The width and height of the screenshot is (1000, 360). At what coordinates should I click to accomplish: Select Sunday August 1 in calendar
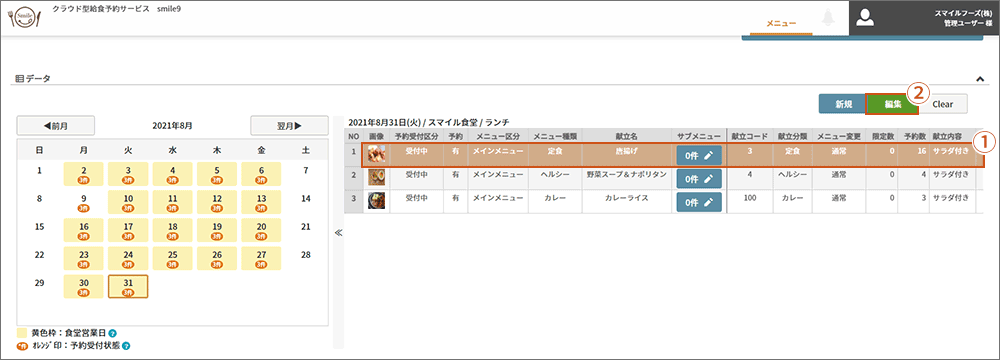(40, 170)
